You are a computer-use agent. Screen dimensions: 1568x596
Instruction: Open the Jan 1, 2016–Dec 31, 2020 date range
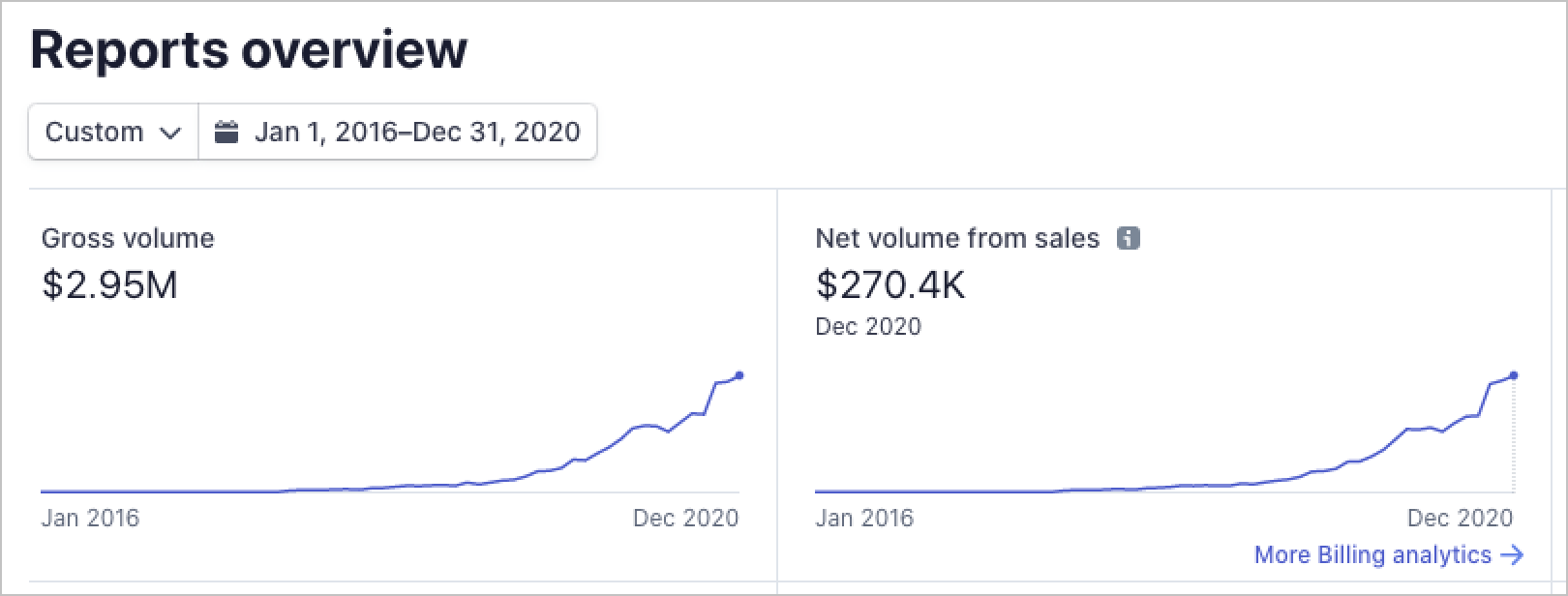416,132
